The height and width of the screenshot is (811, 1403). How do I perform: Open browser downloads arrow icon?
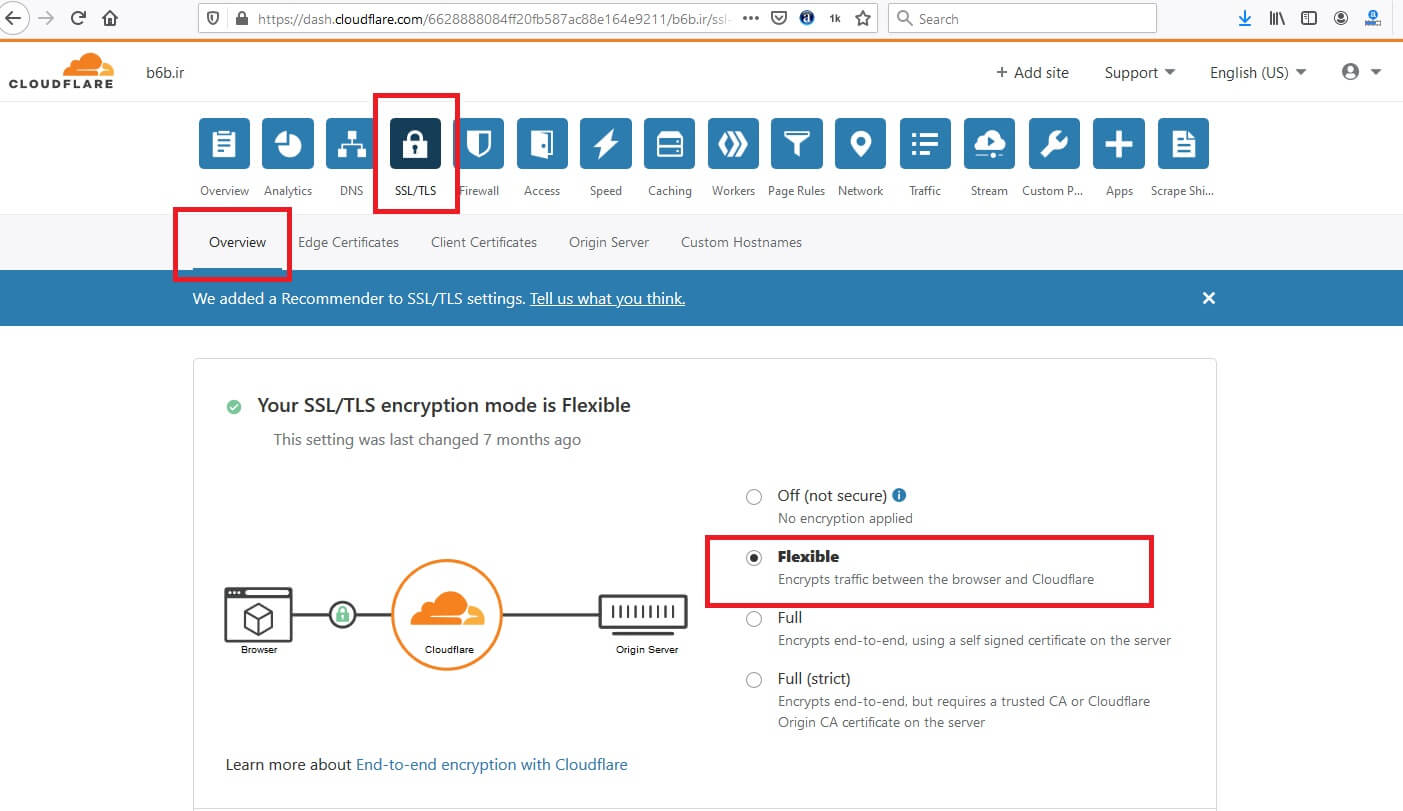[x=1245, y=18]
